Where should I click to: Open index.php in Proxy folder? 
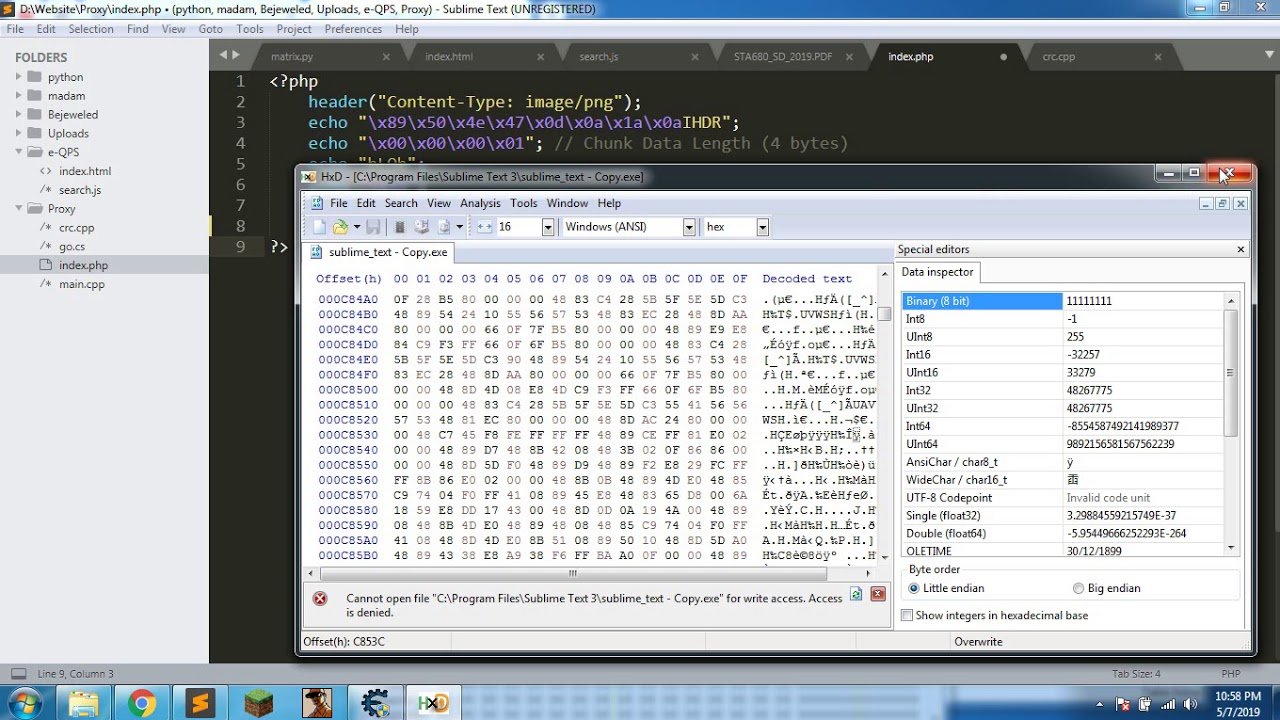pos(83,266)
